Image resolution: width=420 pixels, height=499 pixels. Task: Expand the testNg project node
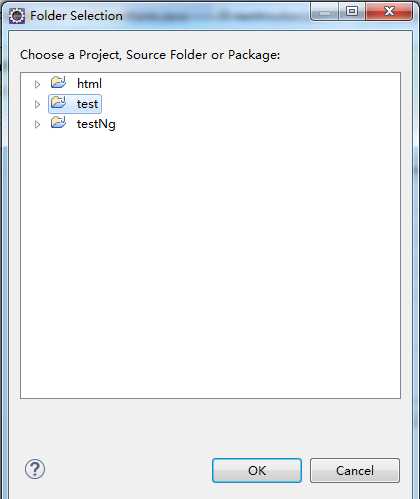pyautogui.click(x=37, y=125)
